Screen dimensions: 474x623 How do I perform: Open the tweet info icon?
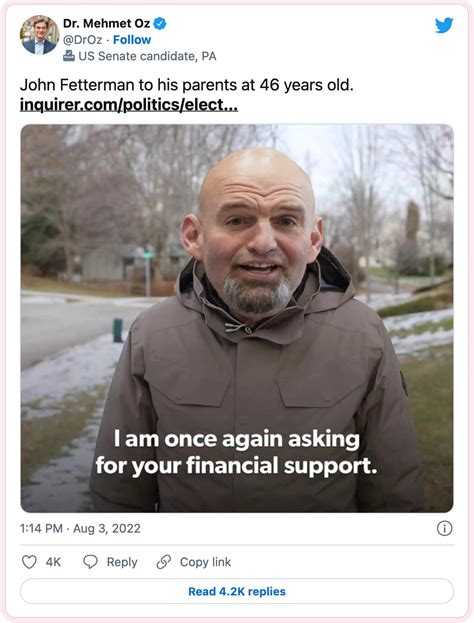[444, 528]
